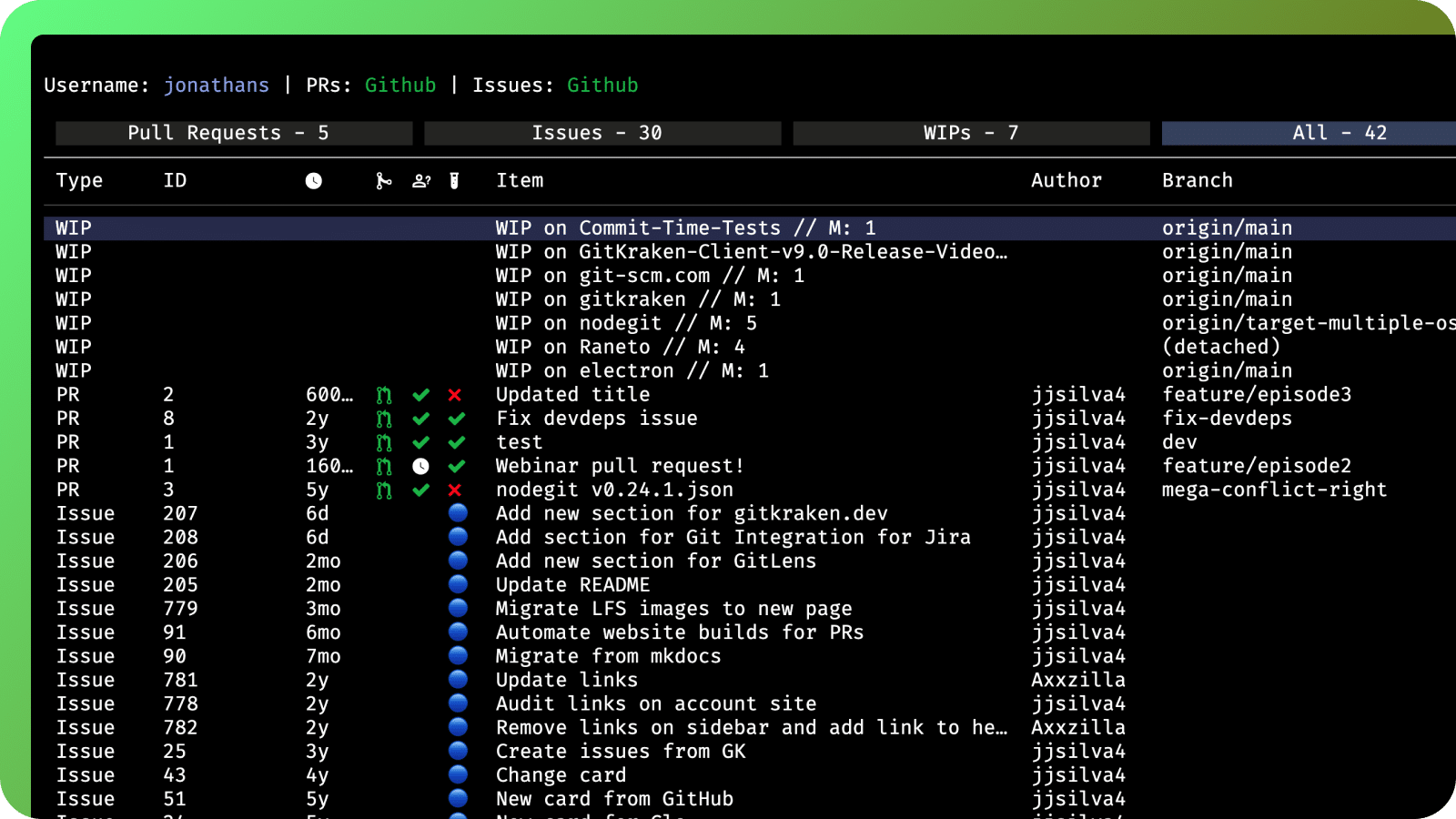
Task: Select the WIPs - 7 tab
Action: [x=971, y=133]
